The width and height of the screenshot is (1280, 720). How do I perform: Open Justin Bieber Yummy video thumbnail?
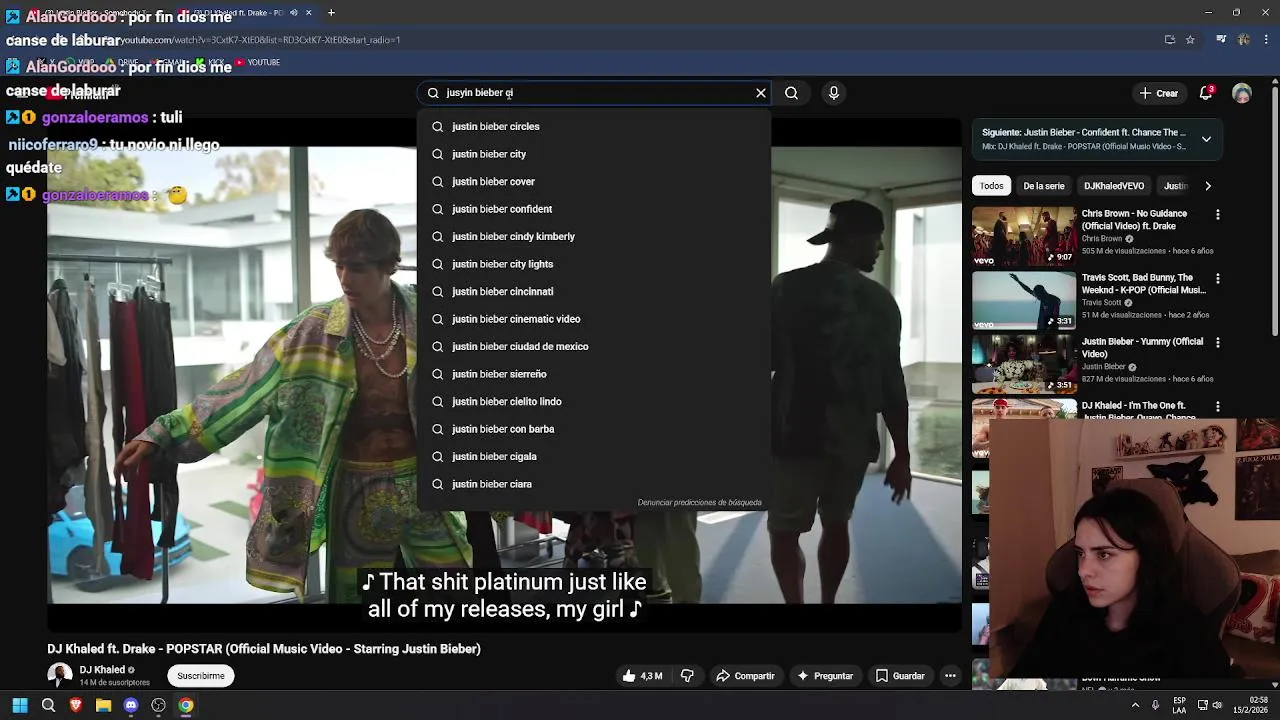[1024, 365]
